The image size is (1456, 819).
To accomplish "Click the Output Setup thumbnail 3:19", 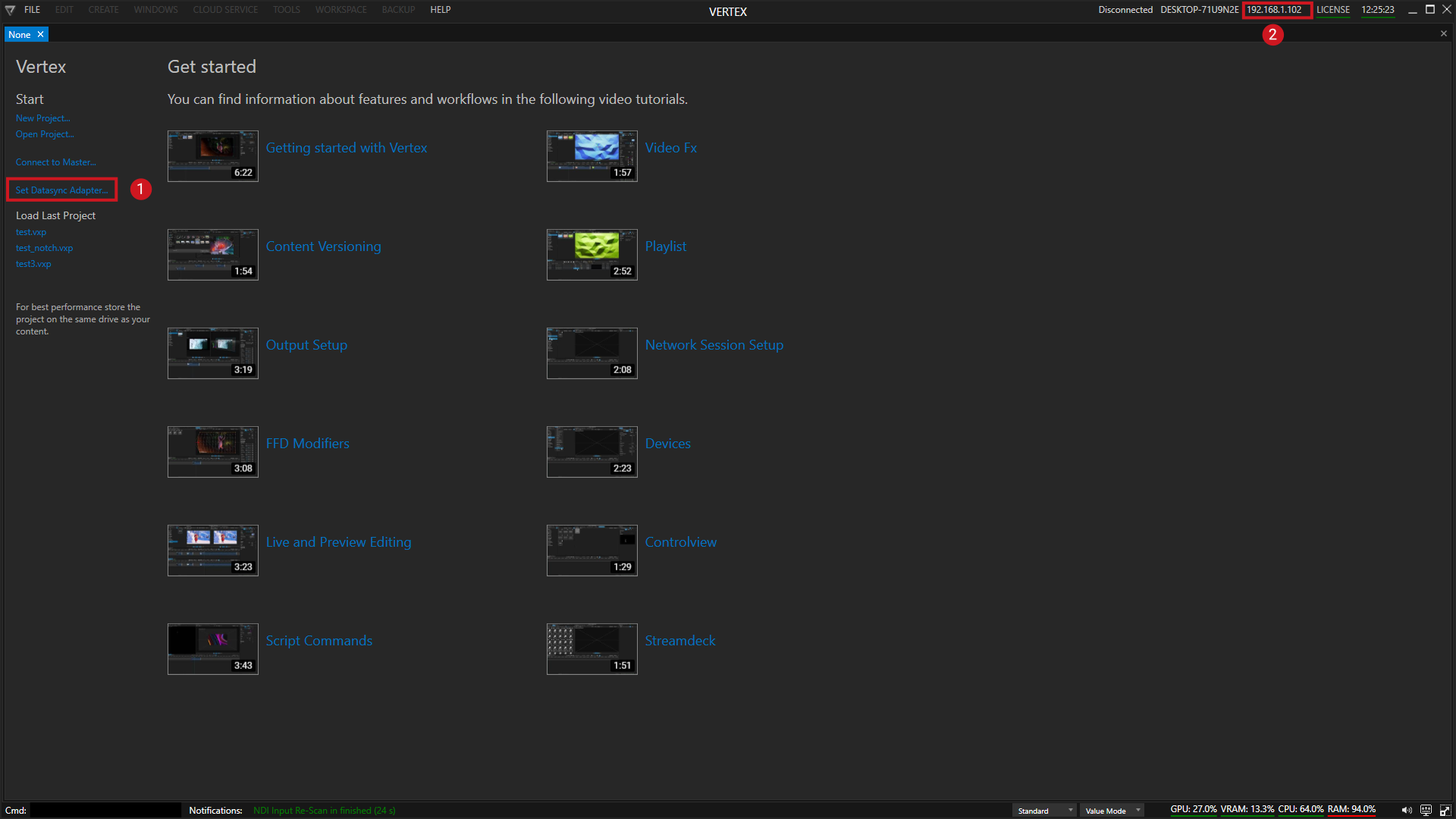I will click(x=213, y=353).
